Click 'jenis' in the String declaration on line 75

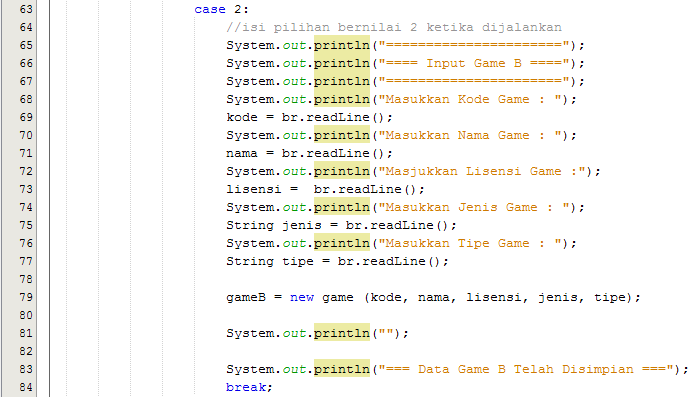click(302, 225)
